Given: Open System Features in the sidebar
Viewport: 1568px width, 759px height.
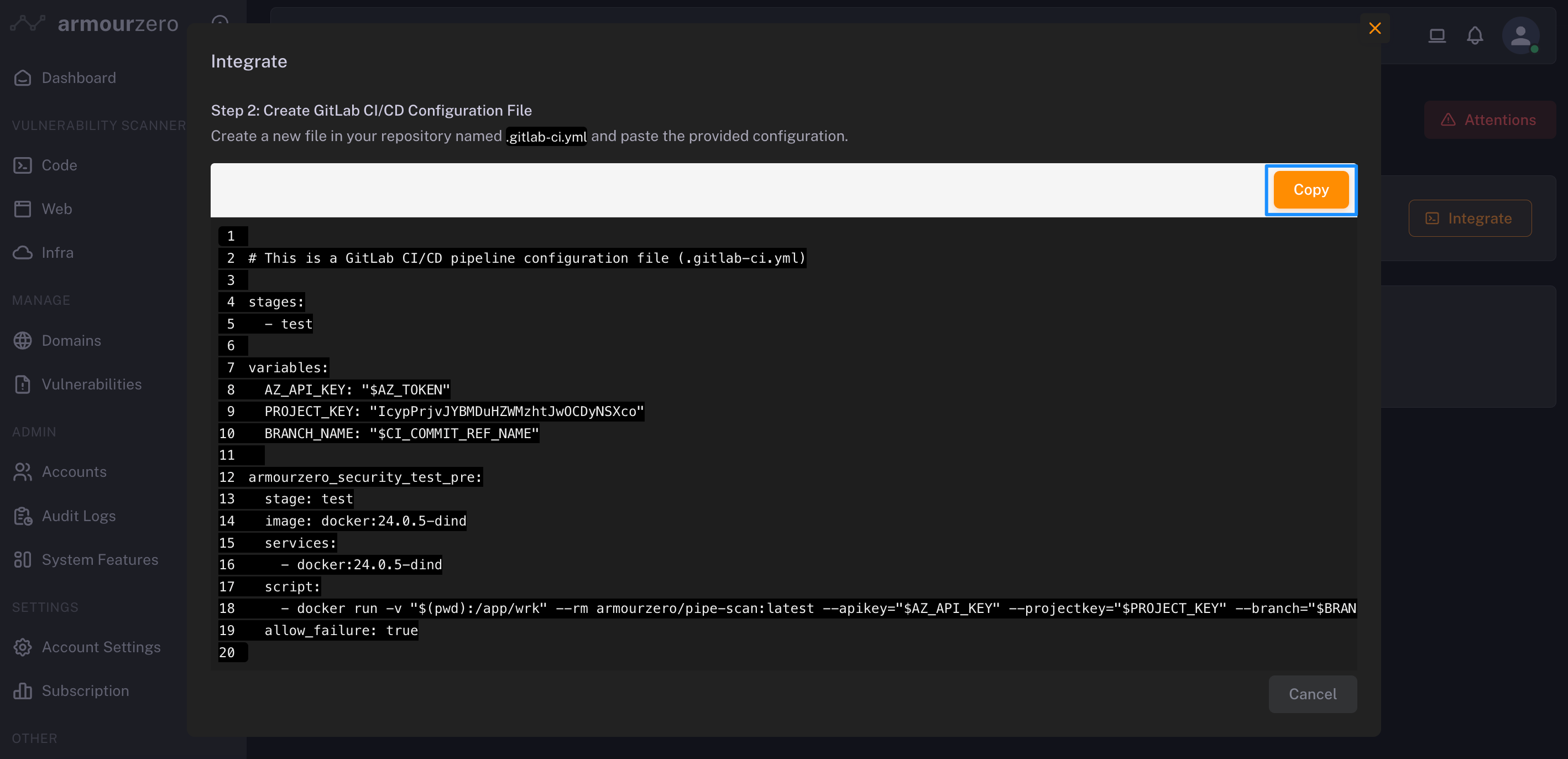Looking at the screenshot, I should (100, 560).
